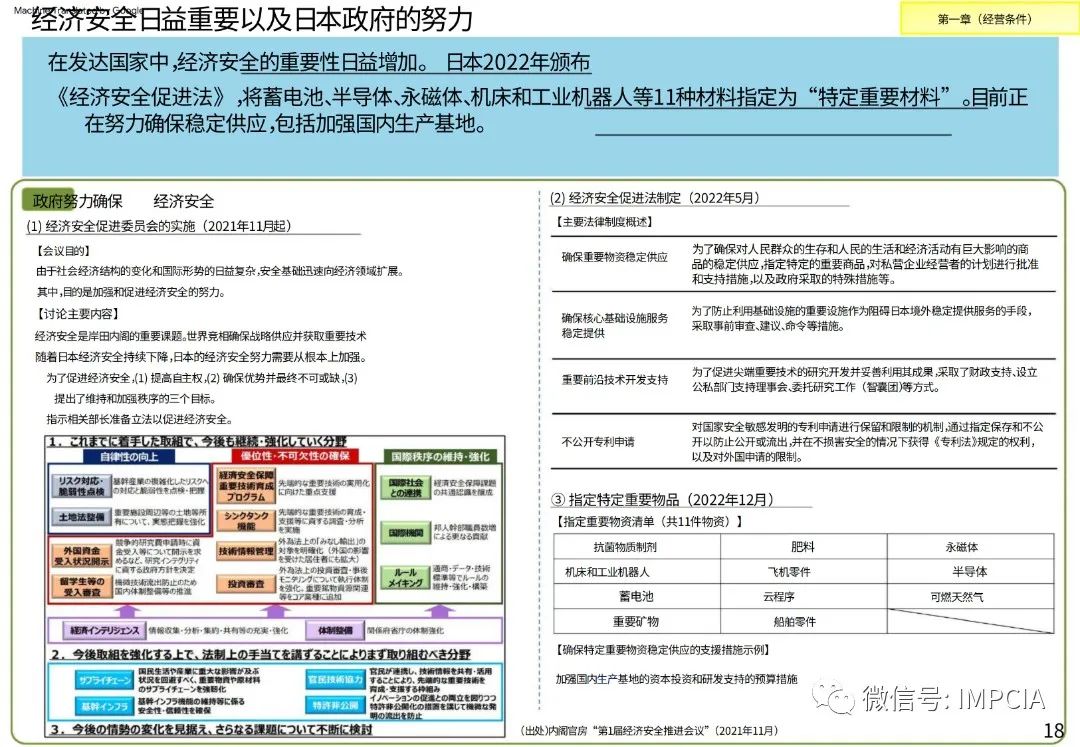Select the 土地法整備 box in diagram
1080x747 pixels.
tap(81, 517)
